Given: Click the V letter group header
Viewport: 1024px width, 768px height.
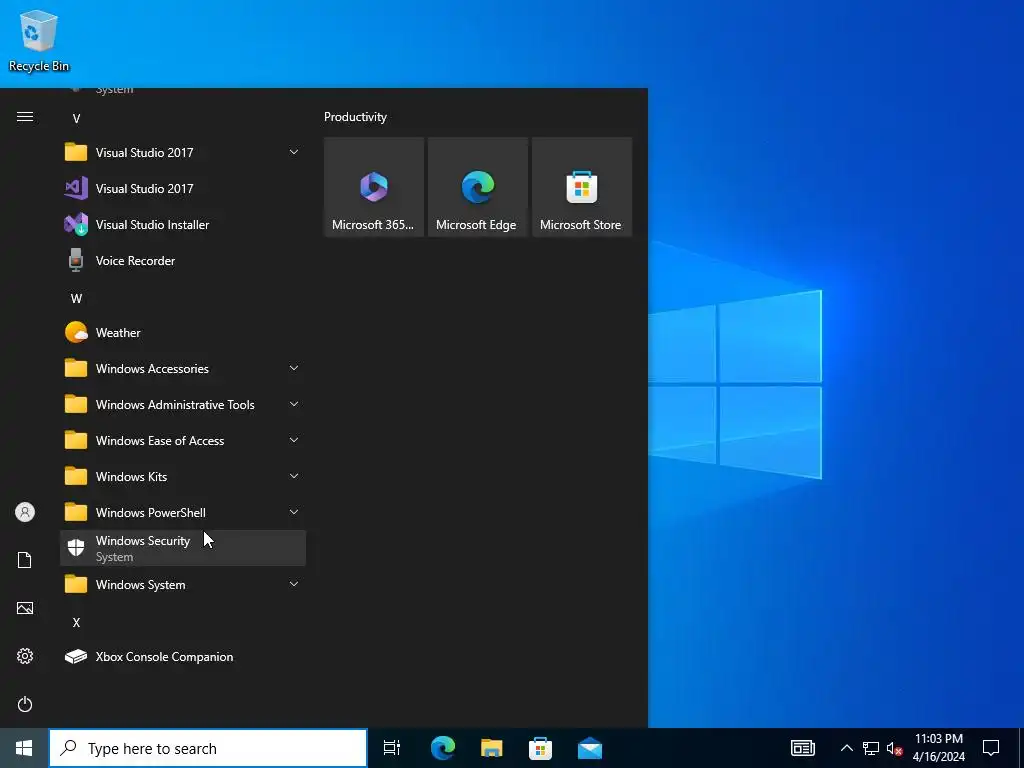Looking at the screenshot, I should pyautogui.click(x=76, y=118).
